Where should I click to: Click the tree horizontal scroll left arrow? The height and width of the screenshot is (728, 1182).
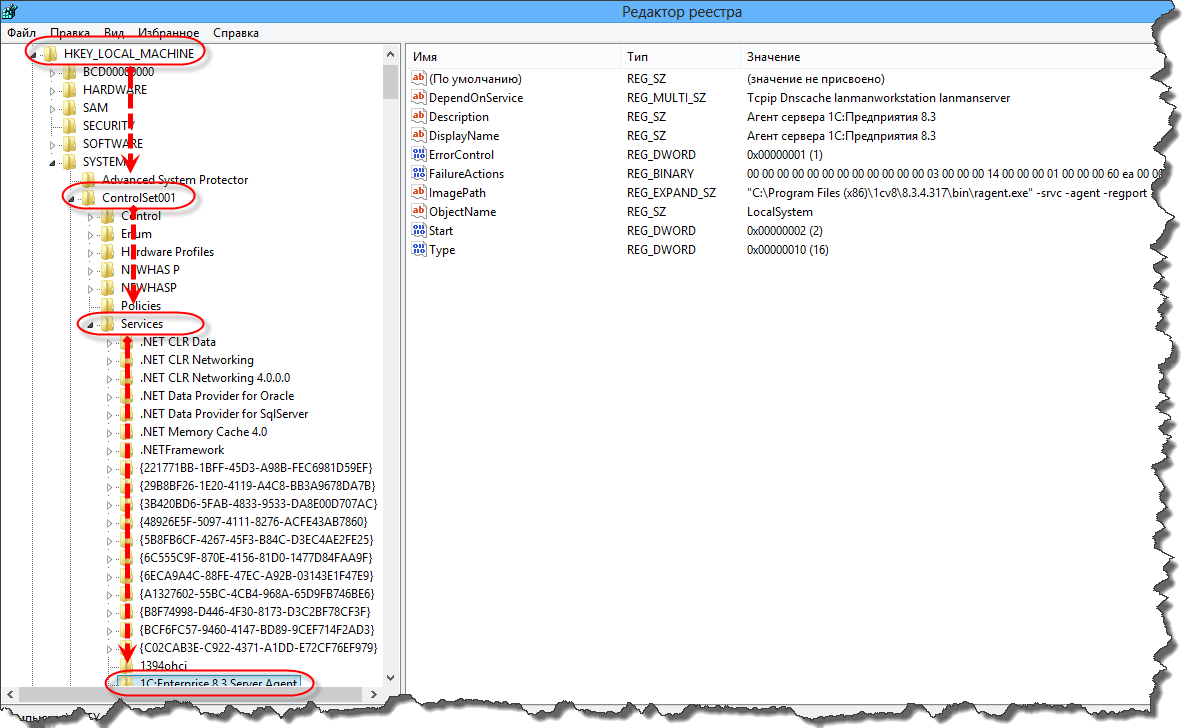(10, 694)
